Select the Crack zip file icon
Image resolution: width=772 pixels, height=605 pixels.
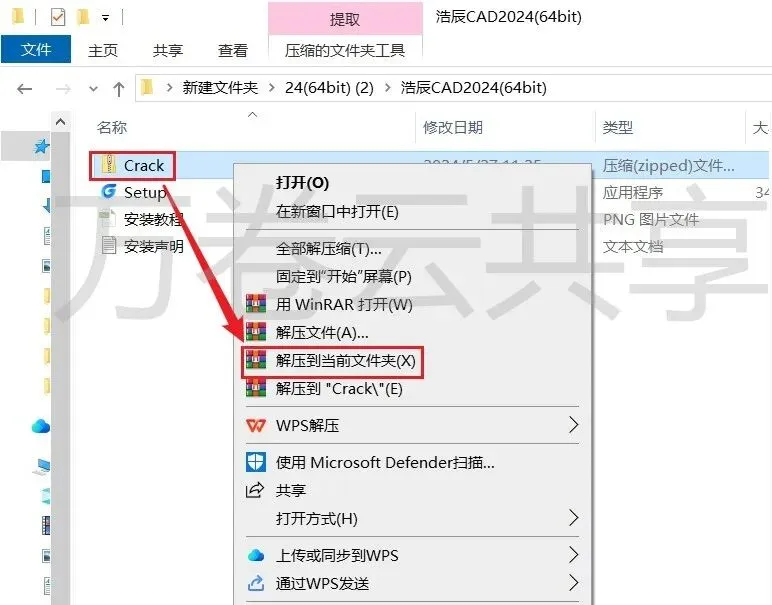(x=108, y=164)
